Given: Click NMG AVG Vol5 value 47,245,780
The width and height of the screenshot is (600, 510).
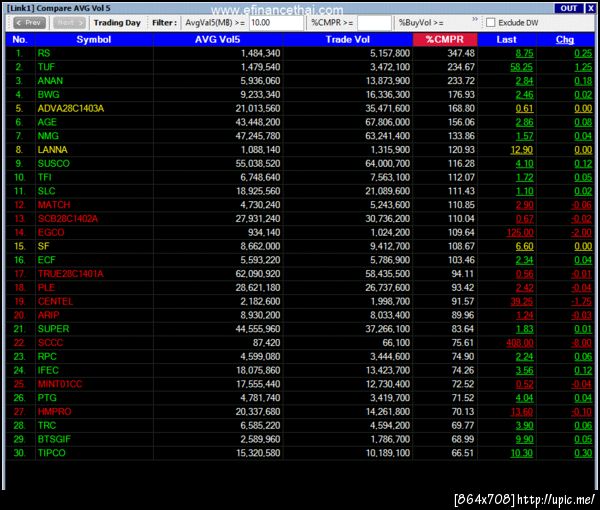Looking at the screenshot, I should [x=258, y=136].
